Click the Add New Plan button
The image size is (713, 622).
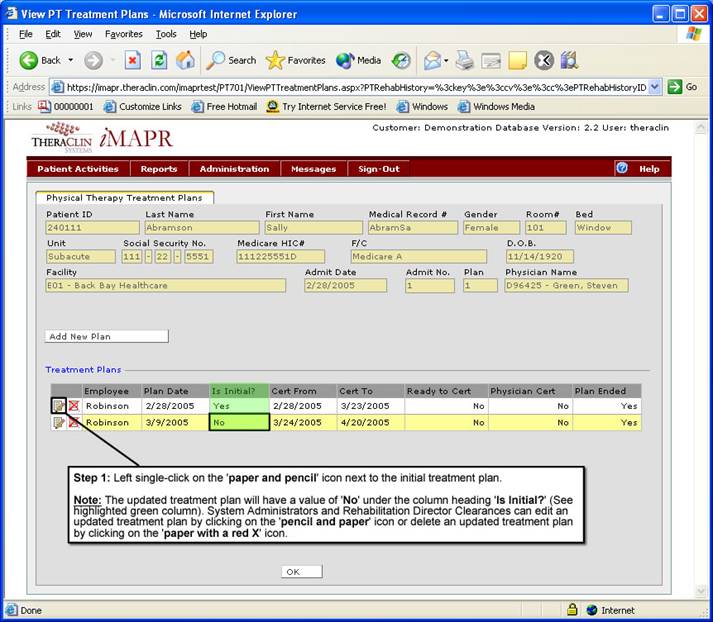(107, 337)
